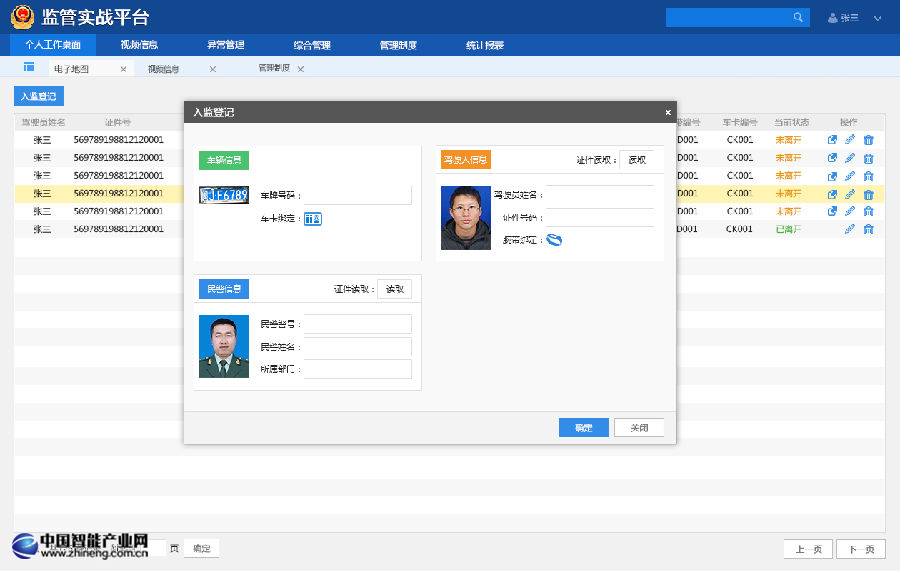Click the 所属部门 input field
This screenshot has height=571, width=900.
358,369
